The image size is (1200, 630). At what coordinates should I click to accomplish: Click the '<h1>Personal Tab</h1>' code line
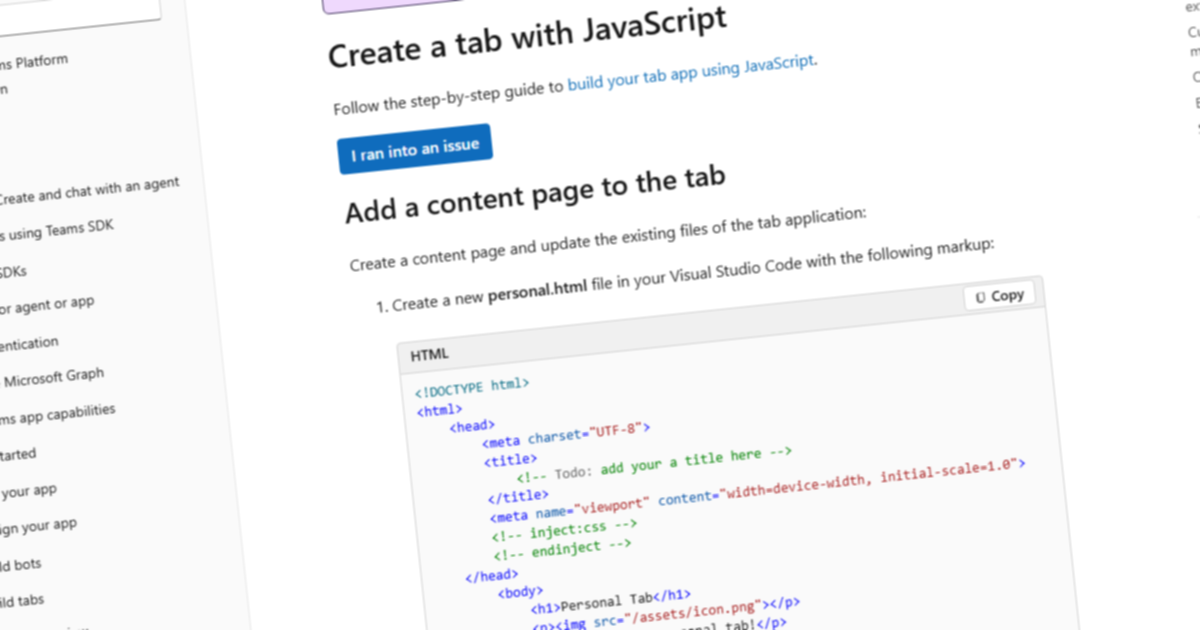(x=610, y=602)
